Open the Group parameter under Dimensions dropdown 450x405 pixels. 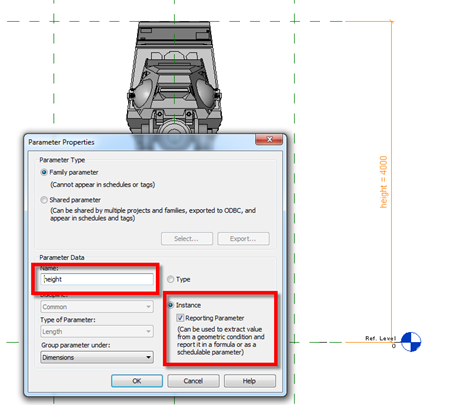click(97, 357)
